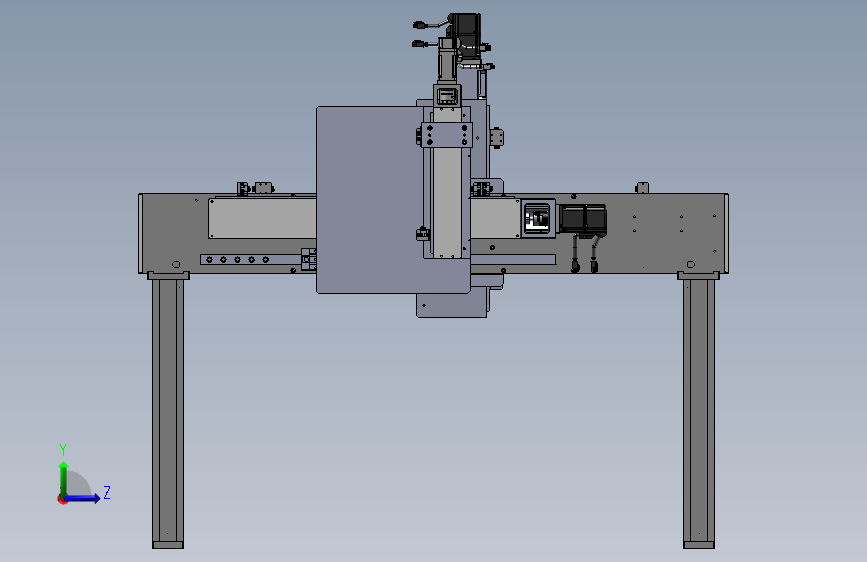Select the lower blue plate below the carriage
This screenshot has width=867, height=562.
click(x=451, y=305)
